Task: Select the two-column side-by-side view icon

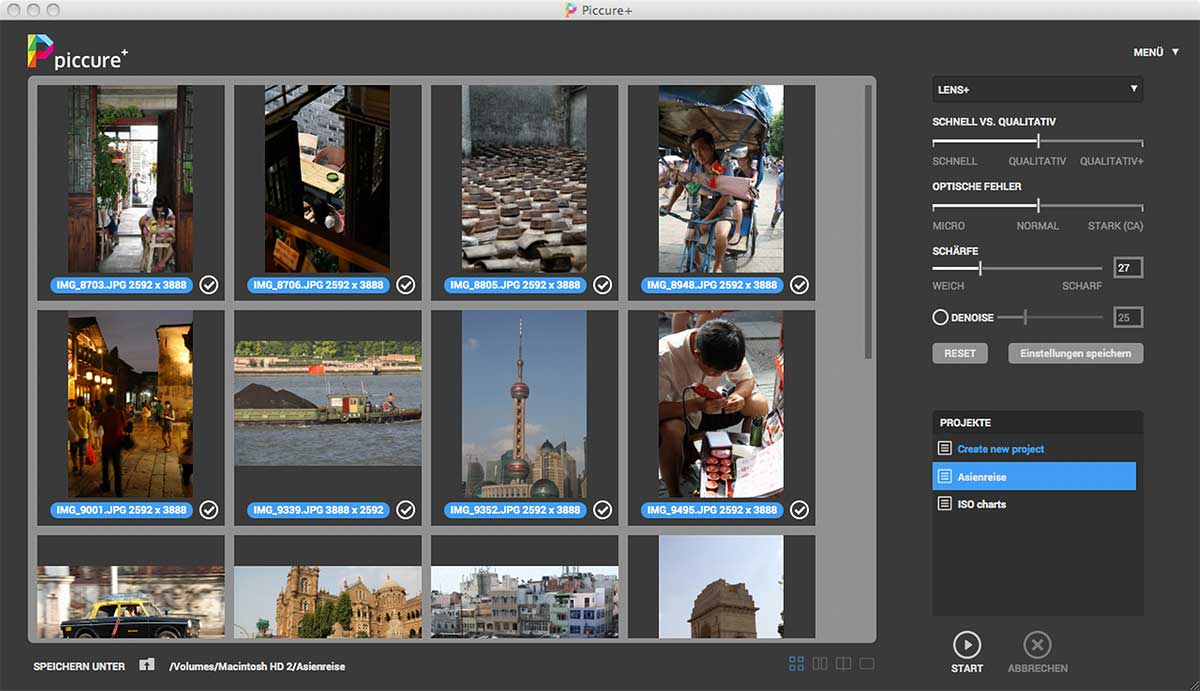Action: (820, 664)
